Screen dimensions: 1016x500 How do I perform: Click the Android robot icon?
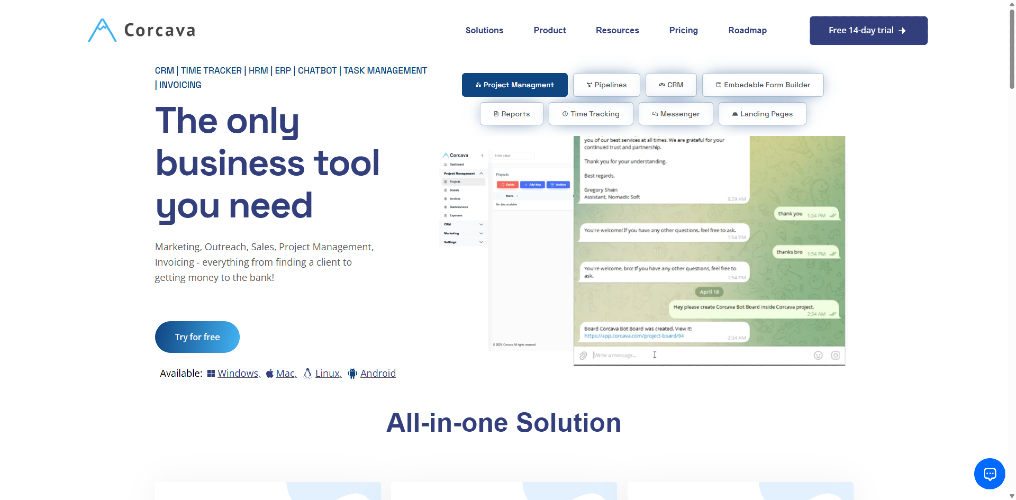(x=352, y=374)
